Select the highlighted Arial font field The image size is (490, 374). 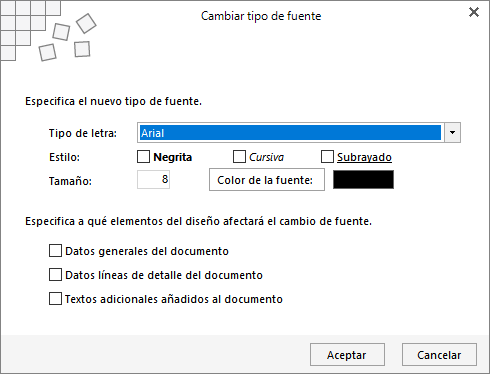[x=290, y=133]
